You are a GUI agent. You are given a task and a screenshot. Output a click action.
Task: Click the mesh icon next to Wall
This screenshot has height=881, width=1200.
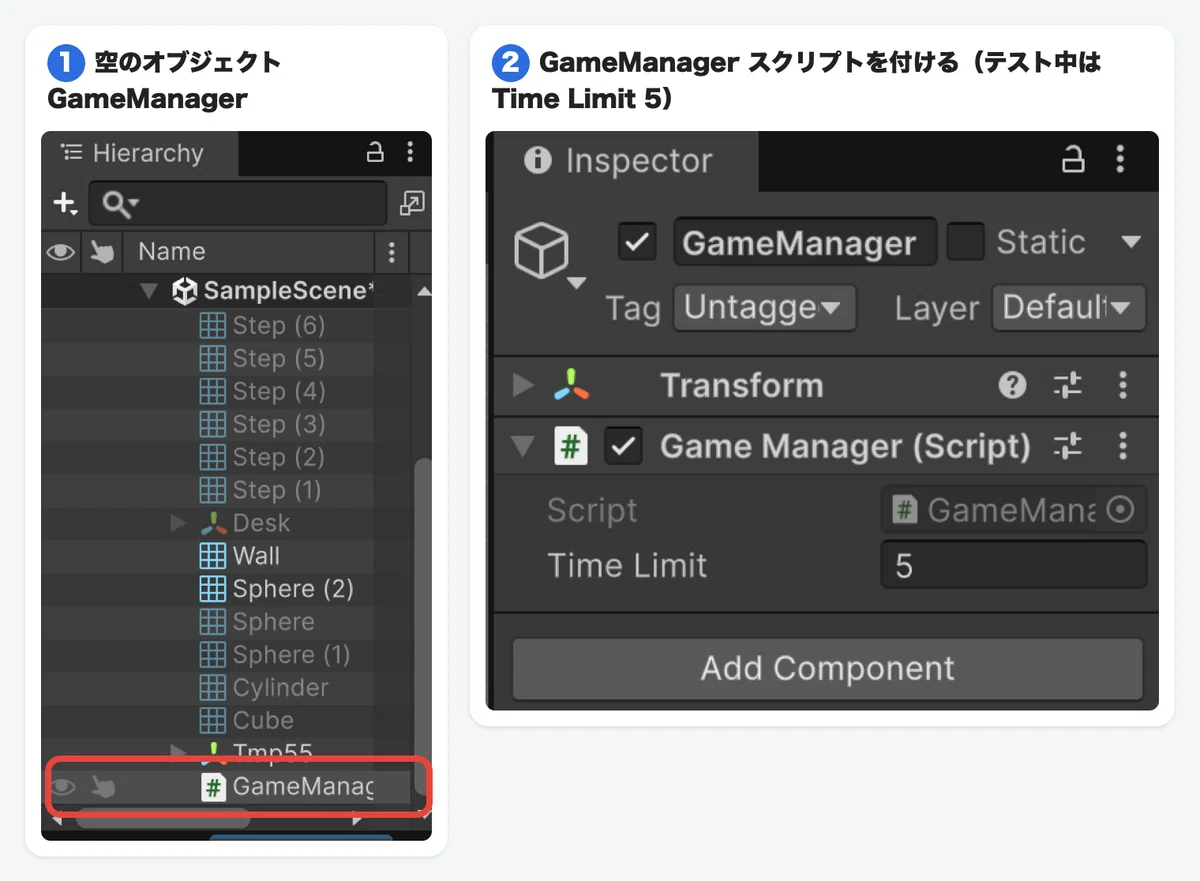[x=212, y=556]
